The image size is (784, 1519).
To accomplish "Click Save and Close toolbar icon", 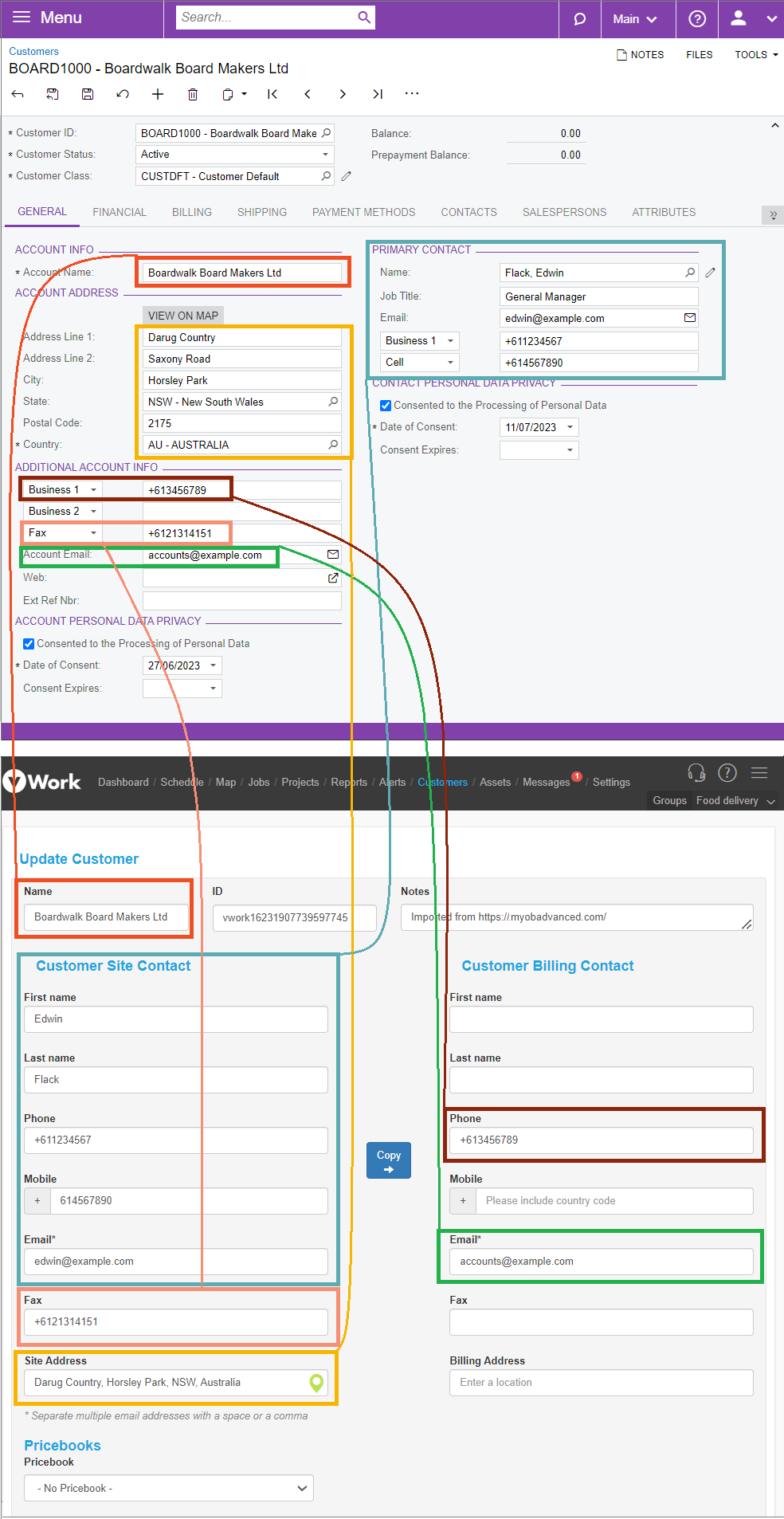I will pos(53,94).
